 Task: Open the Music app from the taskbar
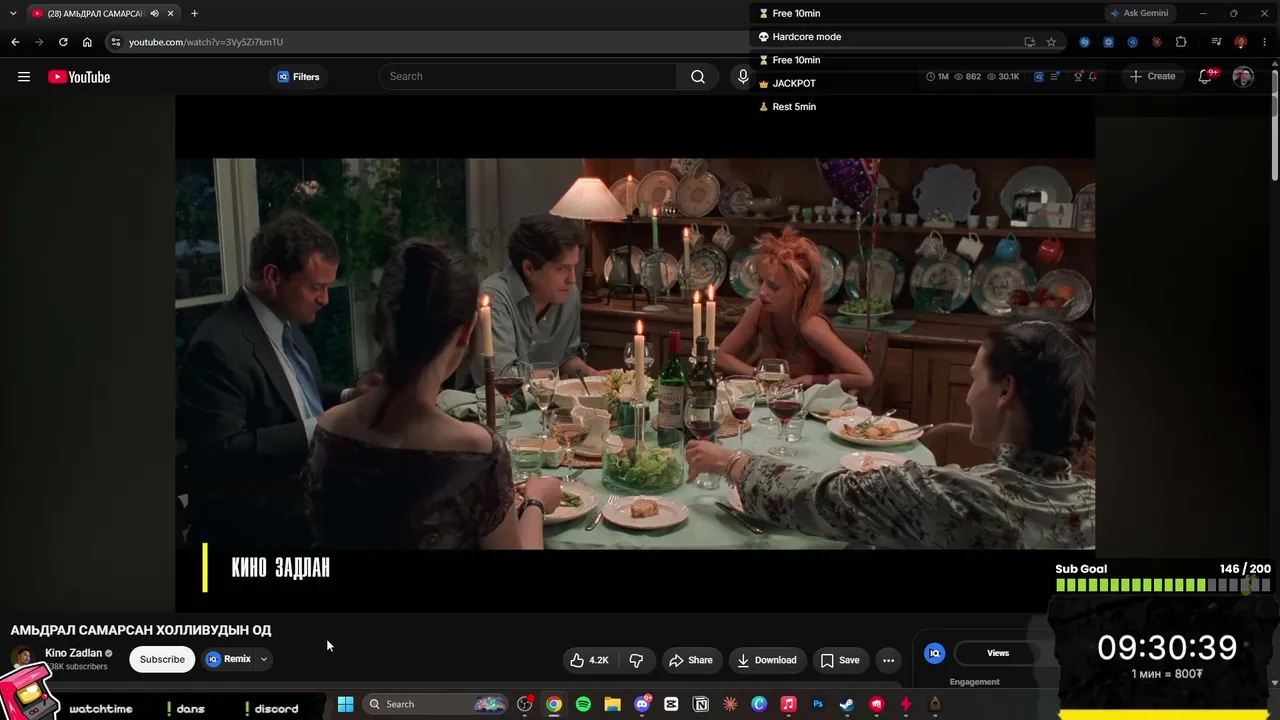(x=788, y=704)
